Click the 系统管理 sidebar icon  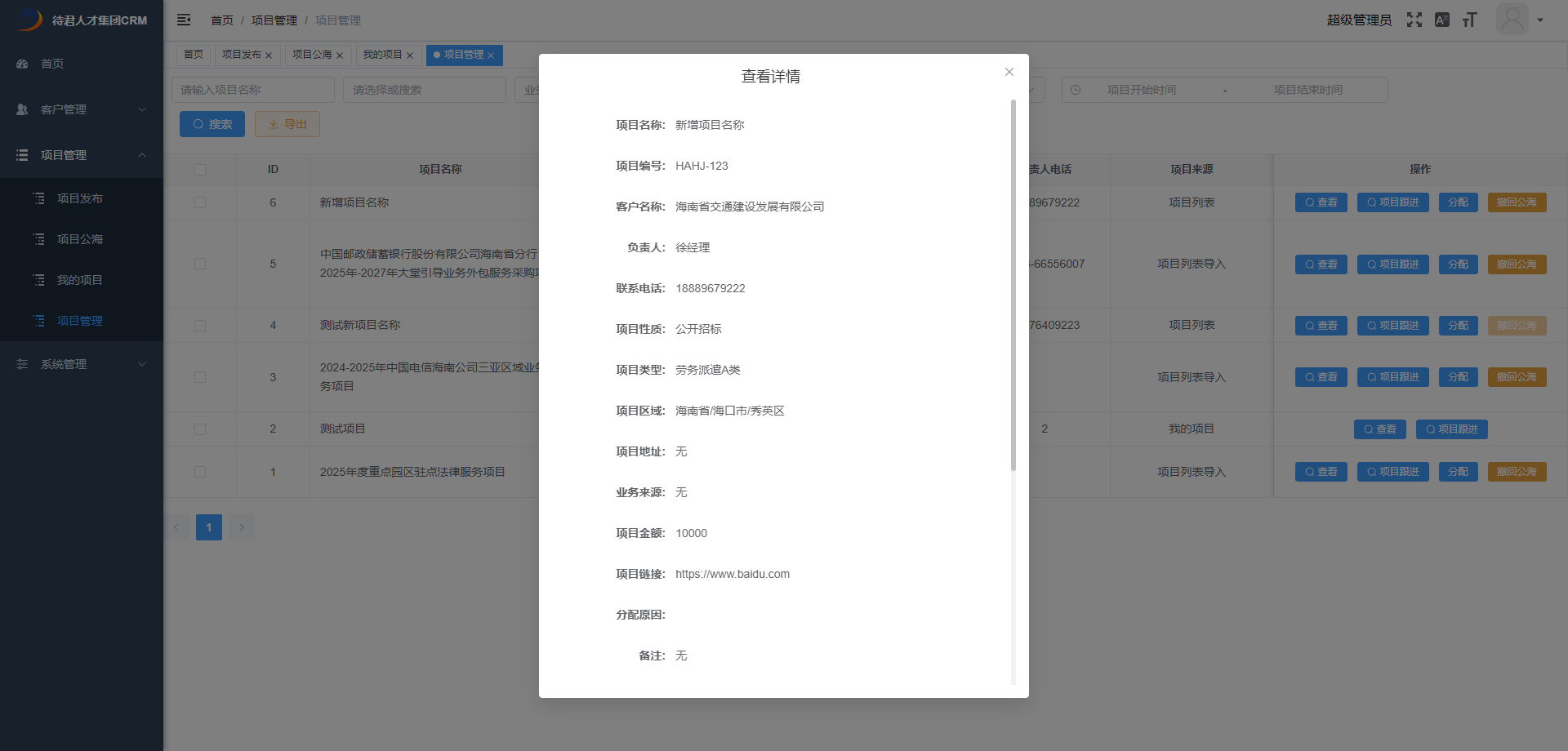click(x=22, y=364)
